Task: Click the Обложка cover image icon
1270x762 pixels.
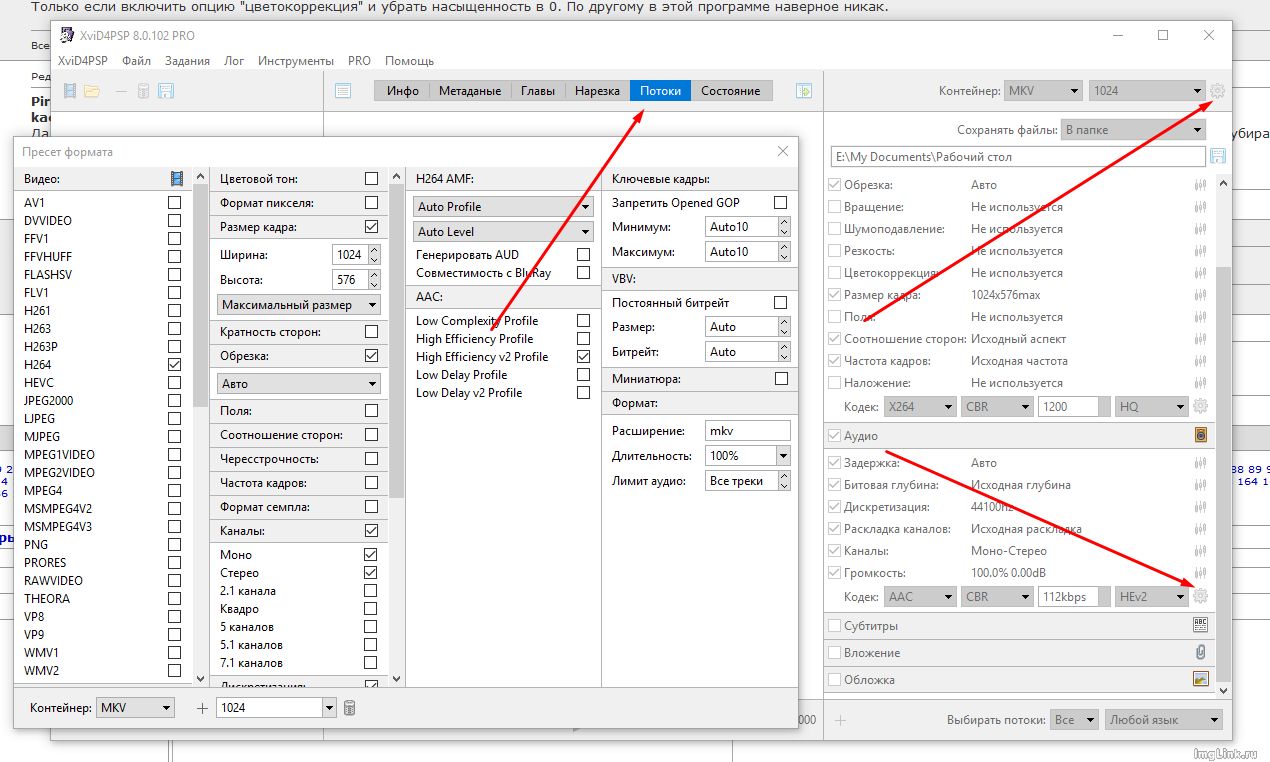Action: [x=1201, y=679]
